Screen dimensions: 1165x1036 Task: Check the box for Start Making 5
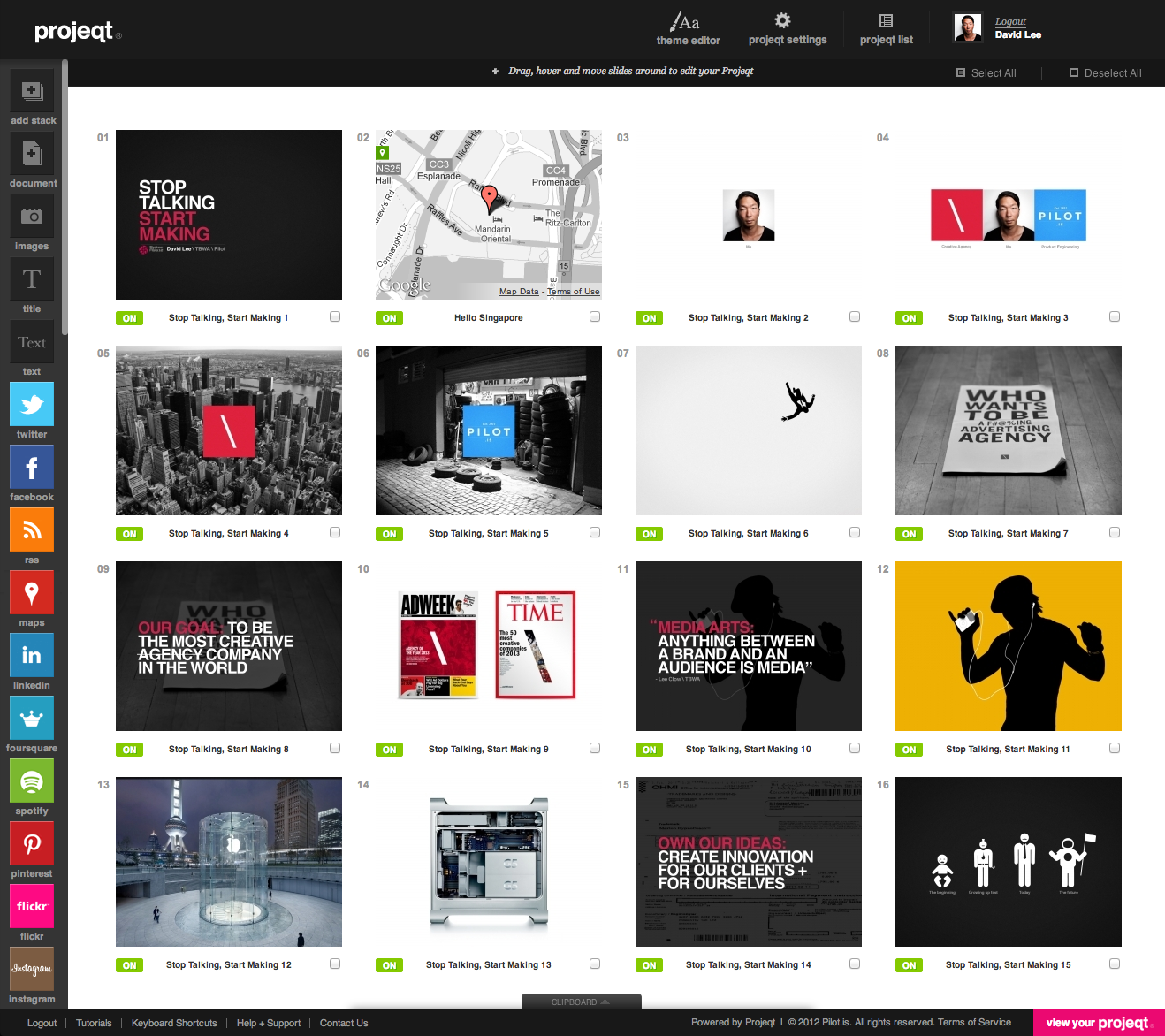(x=595, y=532)
